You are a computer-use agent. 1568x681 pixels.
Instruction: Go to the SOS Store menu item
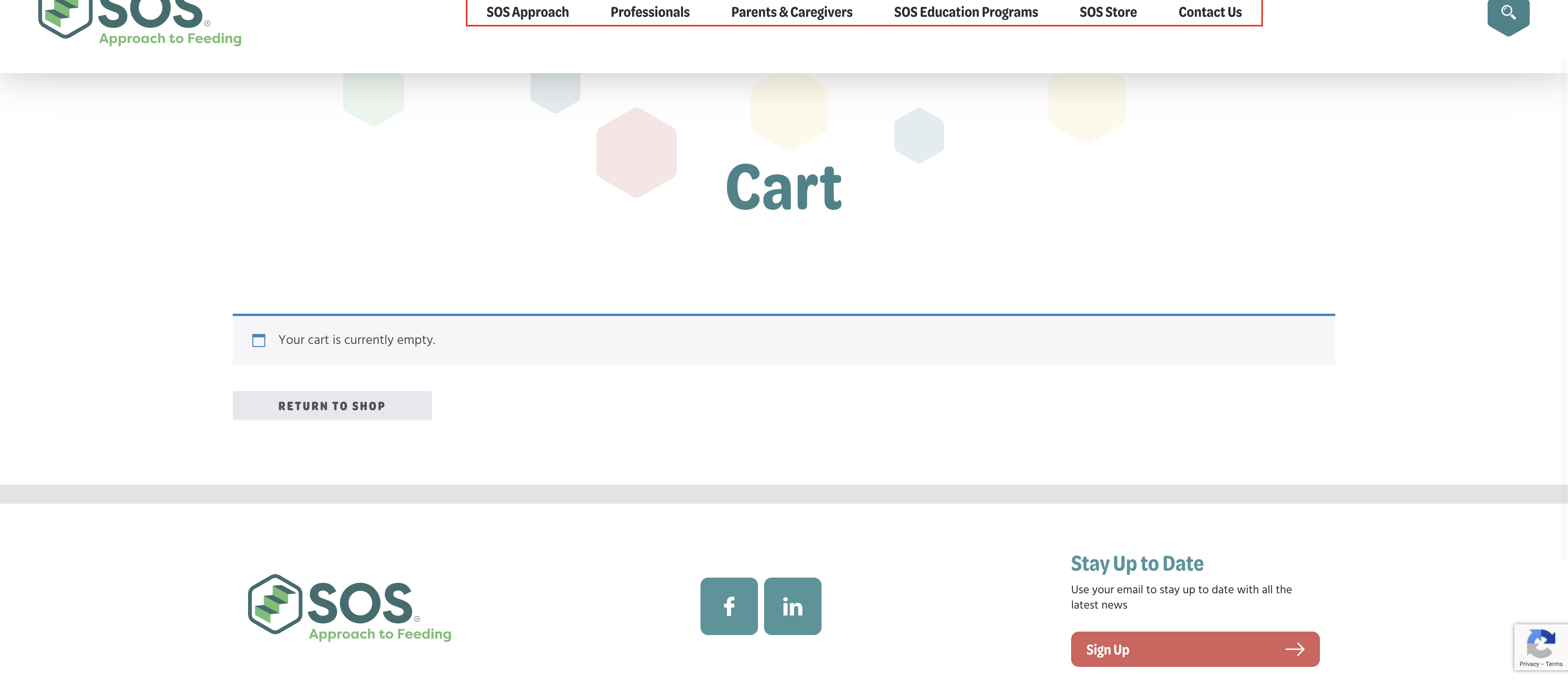point(1108,12)
